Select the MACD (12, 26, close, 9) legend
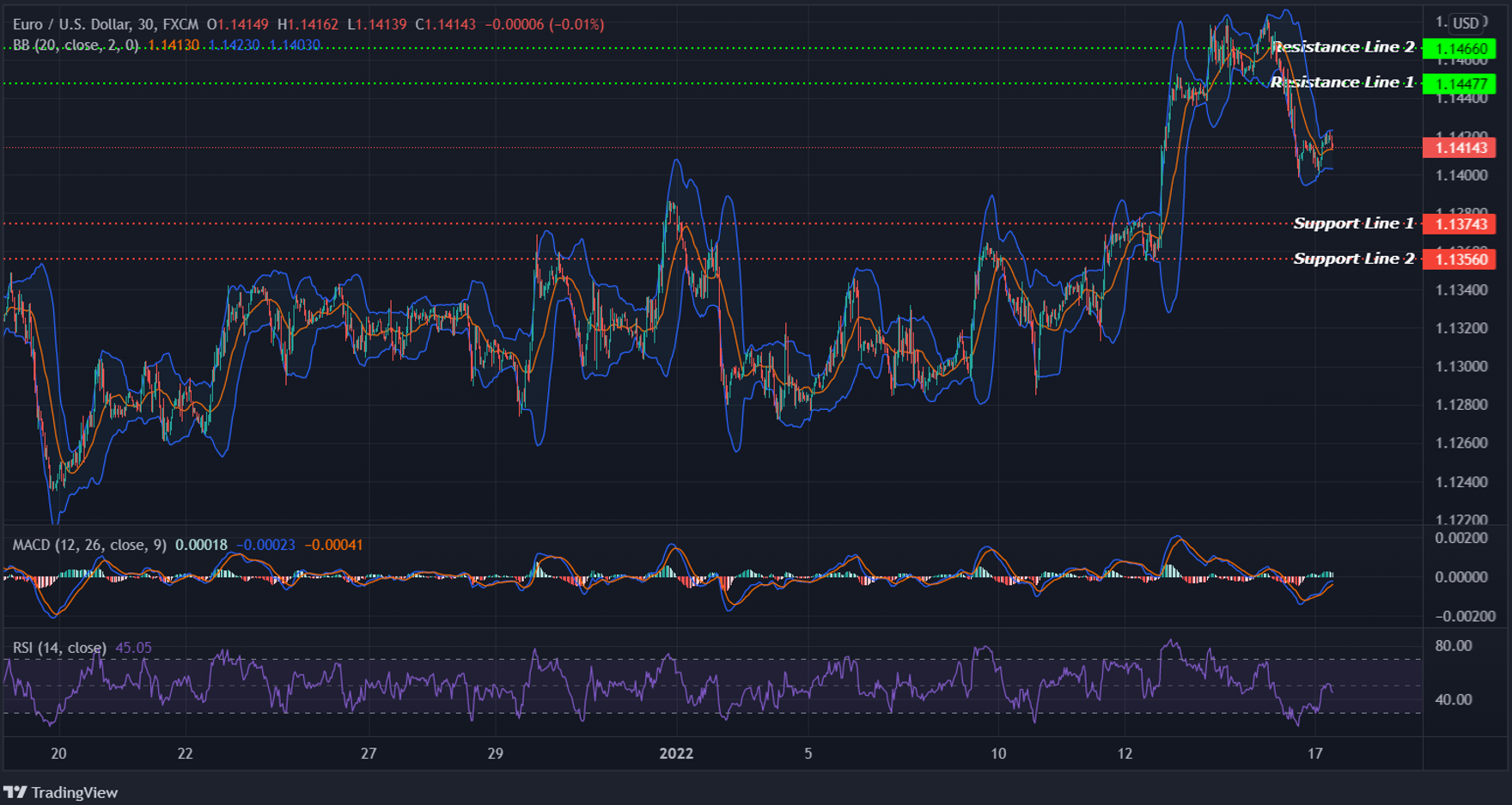The width and height of the screenshot is (1512, 805). pos(88,545)
